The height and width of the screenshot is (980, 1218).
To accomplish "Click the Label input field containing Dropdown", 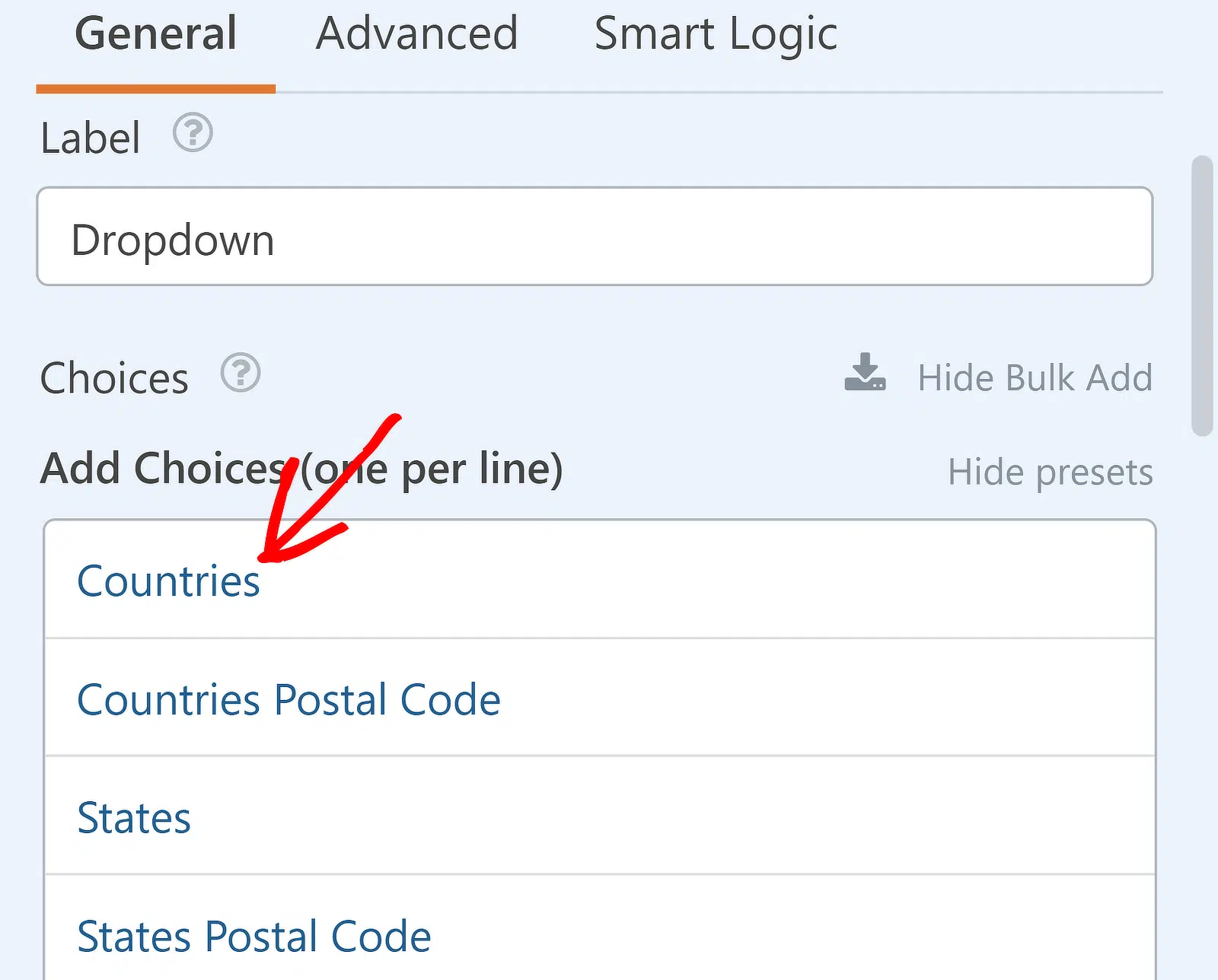I will point(595,237).
